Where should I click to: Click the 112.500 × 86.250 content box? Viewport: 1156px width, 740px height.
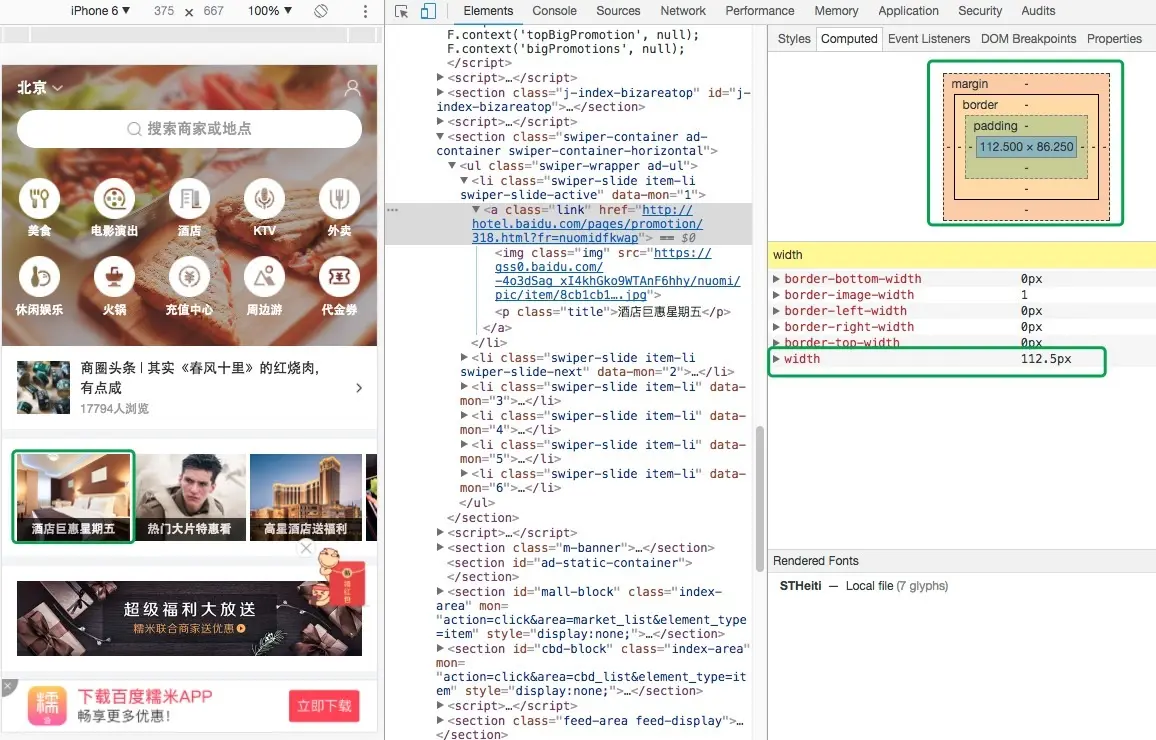(1026, 147)
